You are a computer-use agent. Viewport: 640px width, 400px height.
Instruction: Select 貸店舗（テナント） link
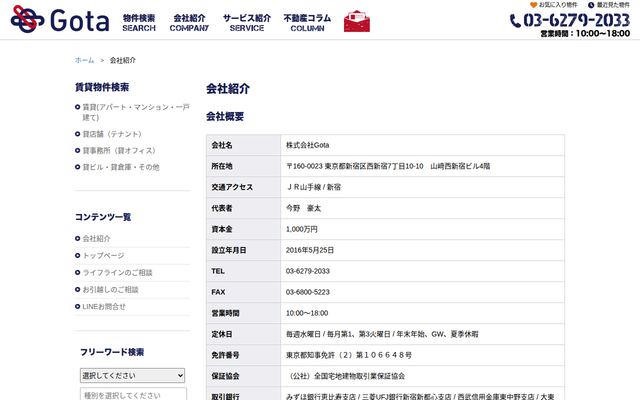coord(112,134)
